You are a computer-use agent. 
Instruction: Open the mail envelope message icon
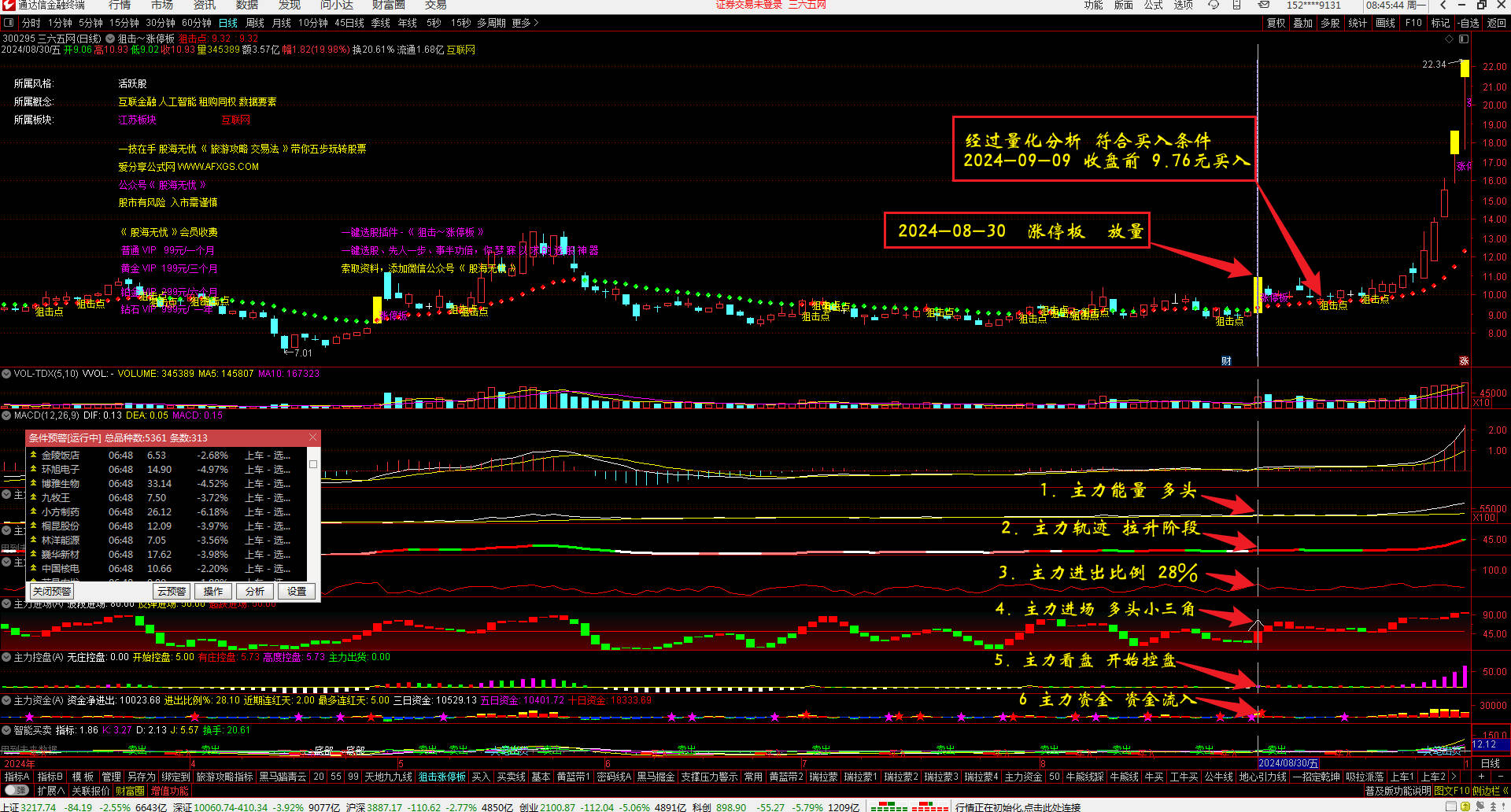(1264, 5)
